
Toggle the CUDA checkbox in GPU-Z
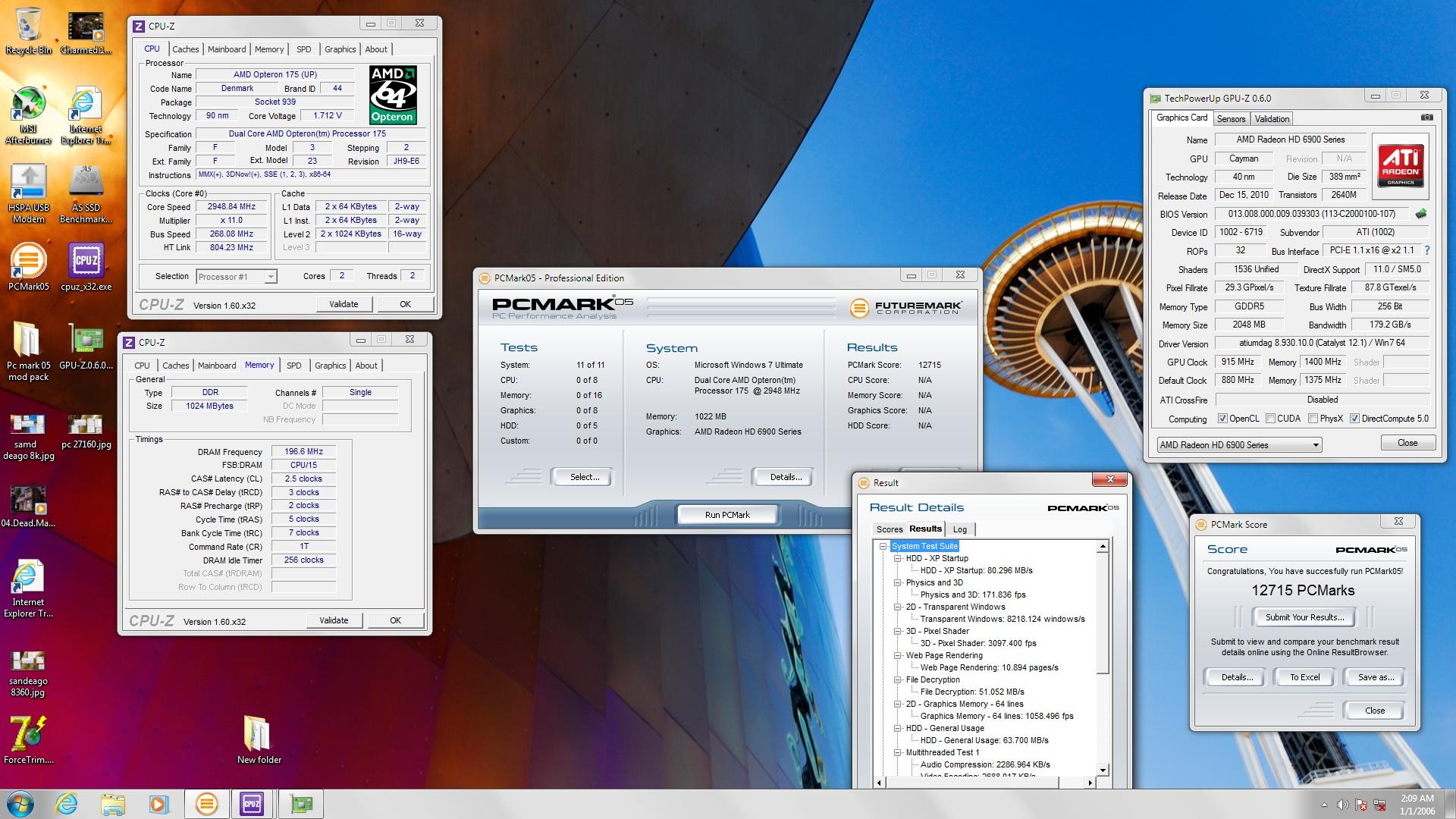point(1270,419)
